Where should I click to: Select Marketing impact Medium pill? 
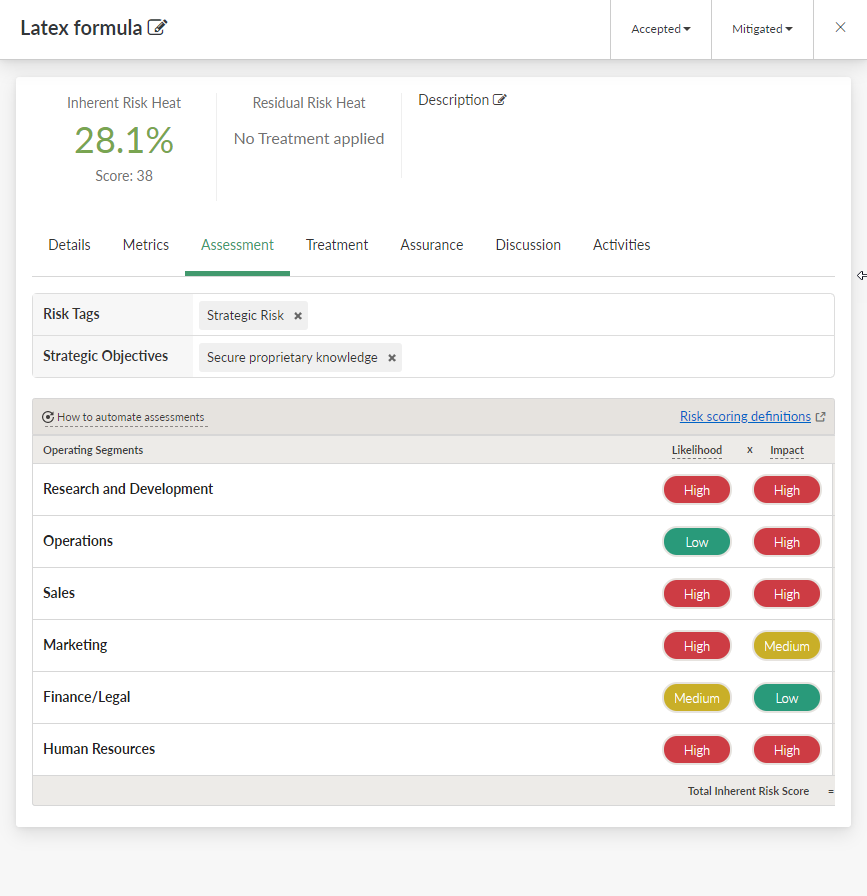[x=786, y=646]
